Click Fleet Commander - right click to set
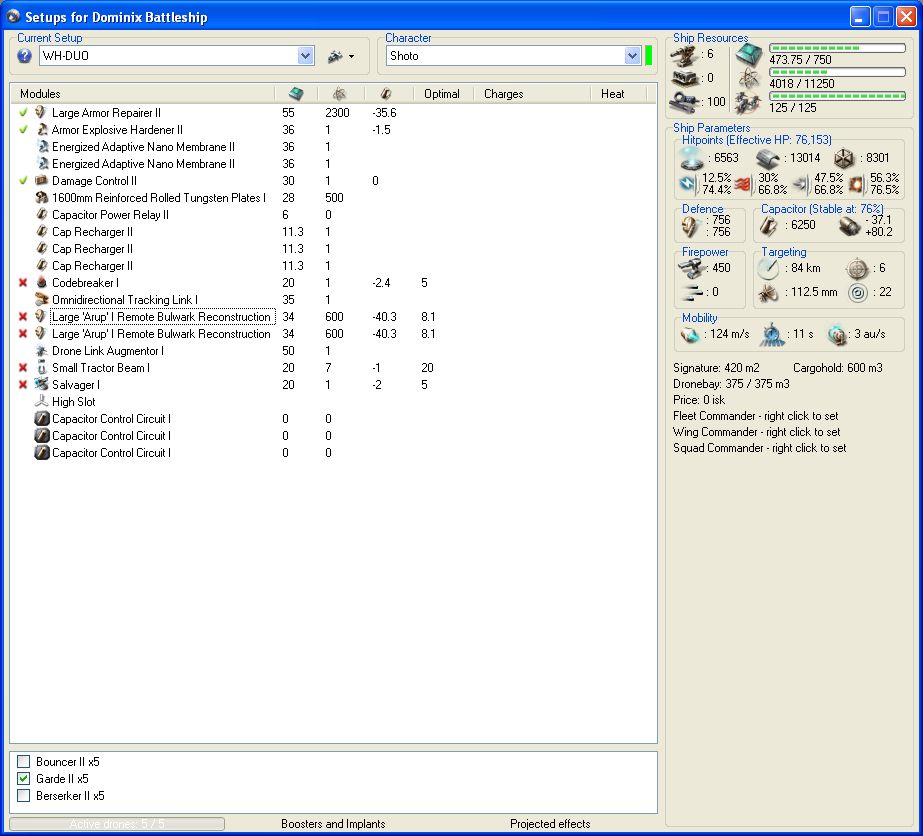The width and height of the screenshot is (923, 836). click(x=755, y=416)
